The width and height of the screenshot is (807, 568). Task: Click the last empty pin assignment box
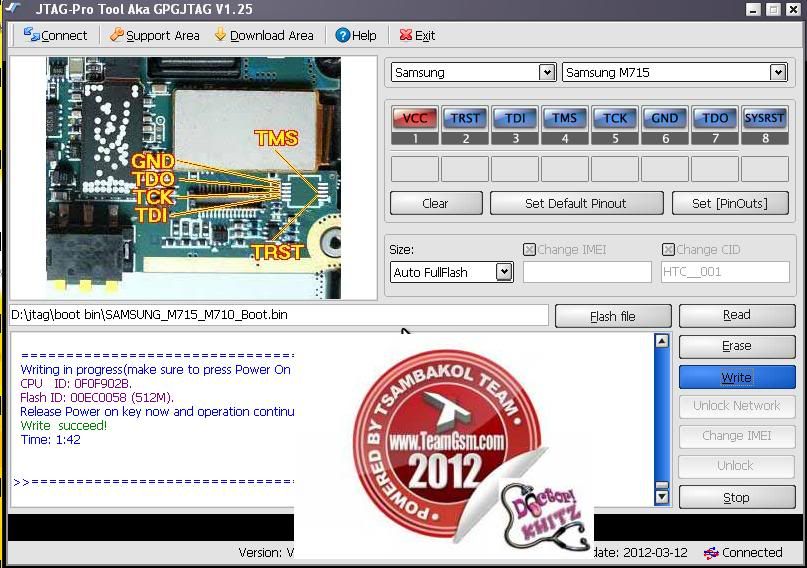[765, 169]
